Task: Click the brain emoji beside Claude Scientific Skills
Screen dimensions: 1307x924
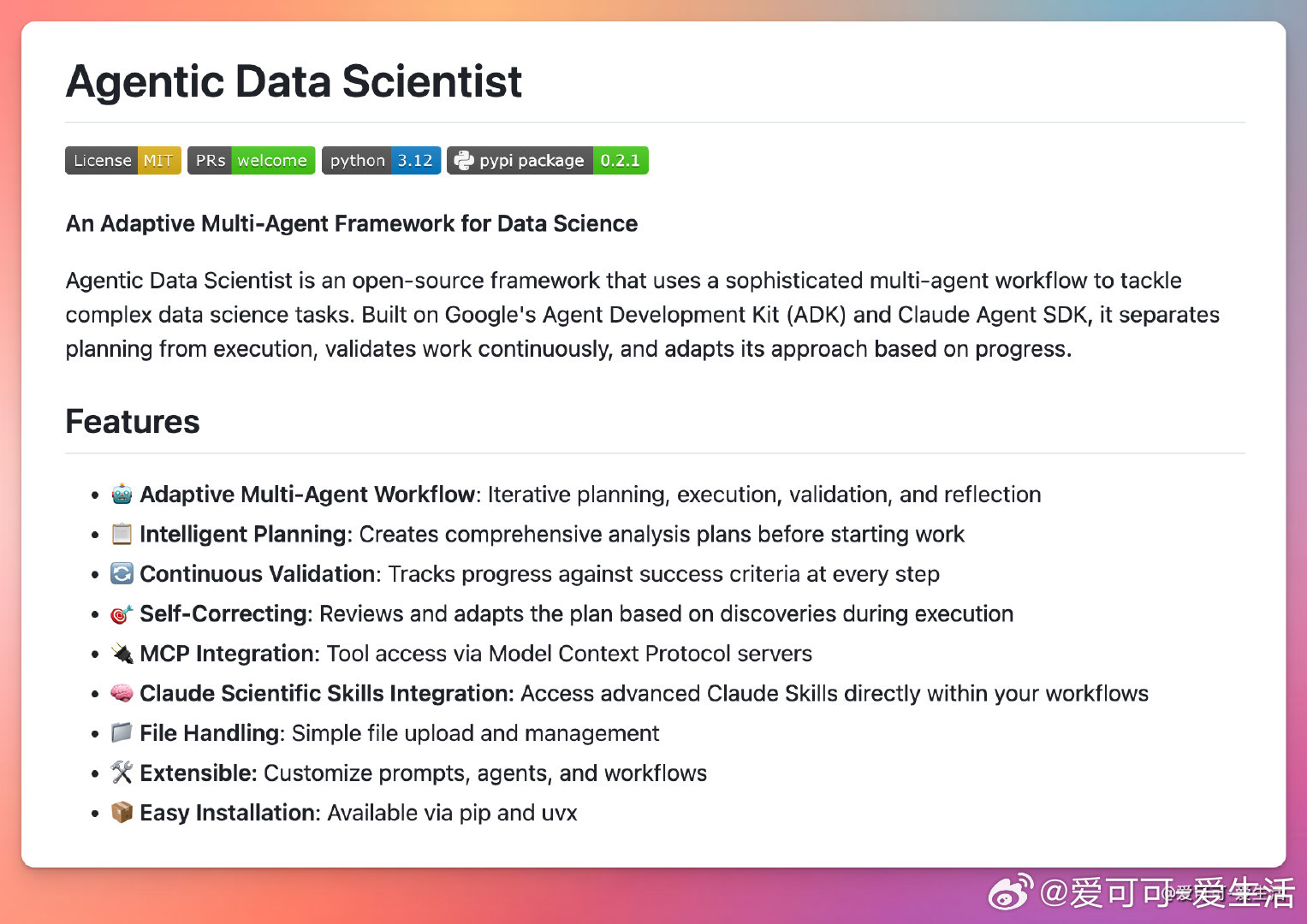Action: pos(122,694)
